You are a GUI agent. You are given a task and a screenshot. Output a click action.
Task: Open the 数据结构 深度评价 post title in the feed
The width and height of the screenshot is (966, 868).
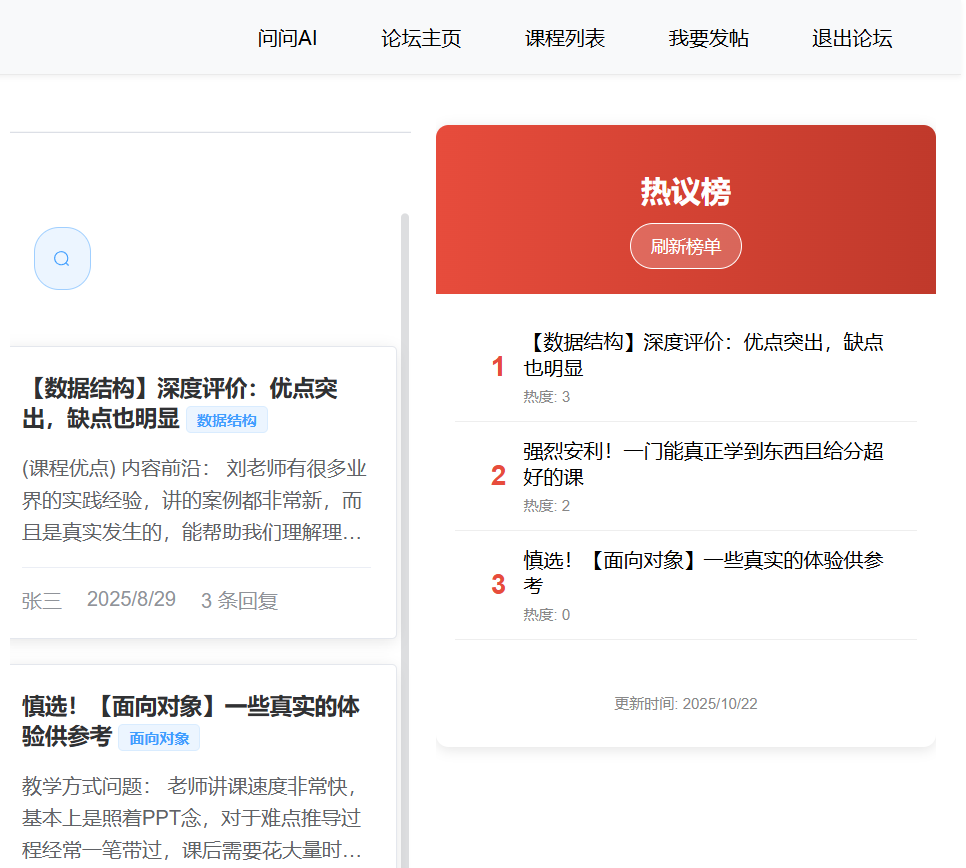pyautogui.click(x=180, y=389)
